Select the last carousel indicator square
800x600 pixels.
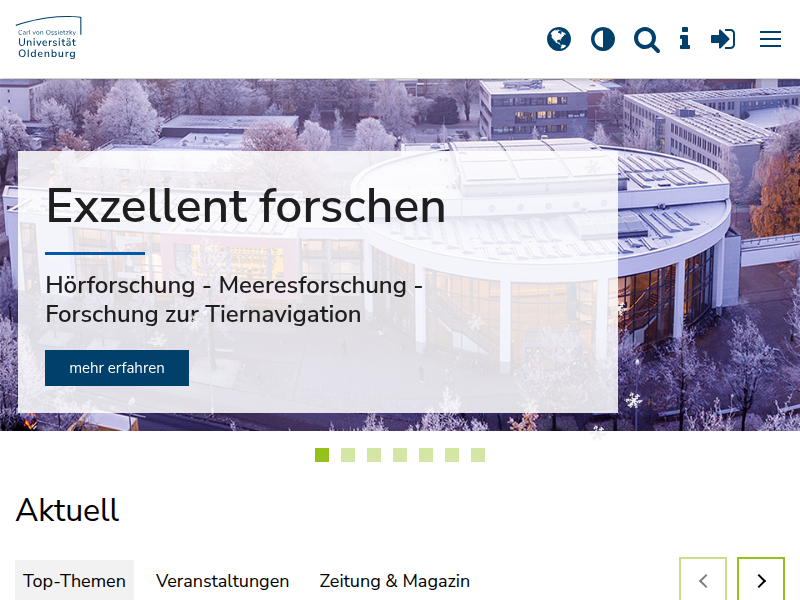478,455
